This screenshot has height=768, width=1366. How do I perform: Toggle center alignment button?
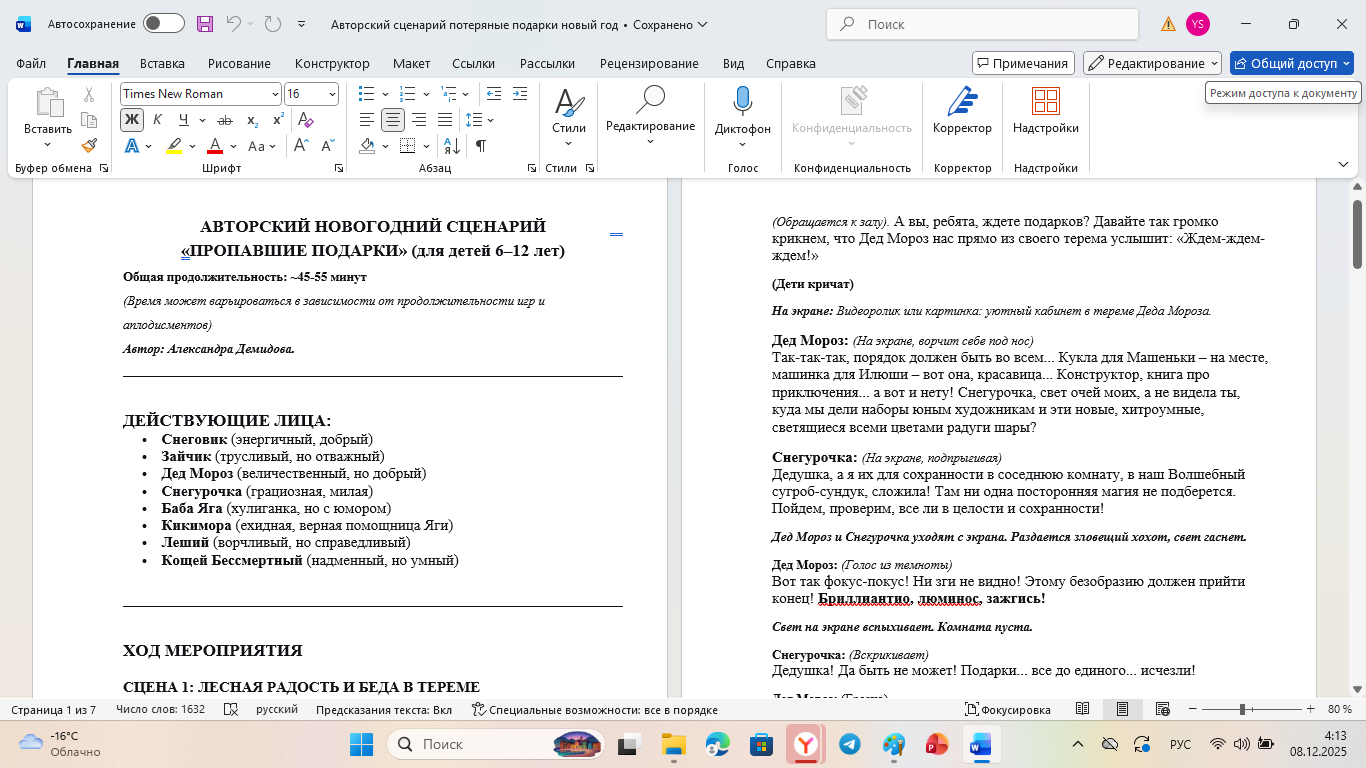tap(393, 120)
